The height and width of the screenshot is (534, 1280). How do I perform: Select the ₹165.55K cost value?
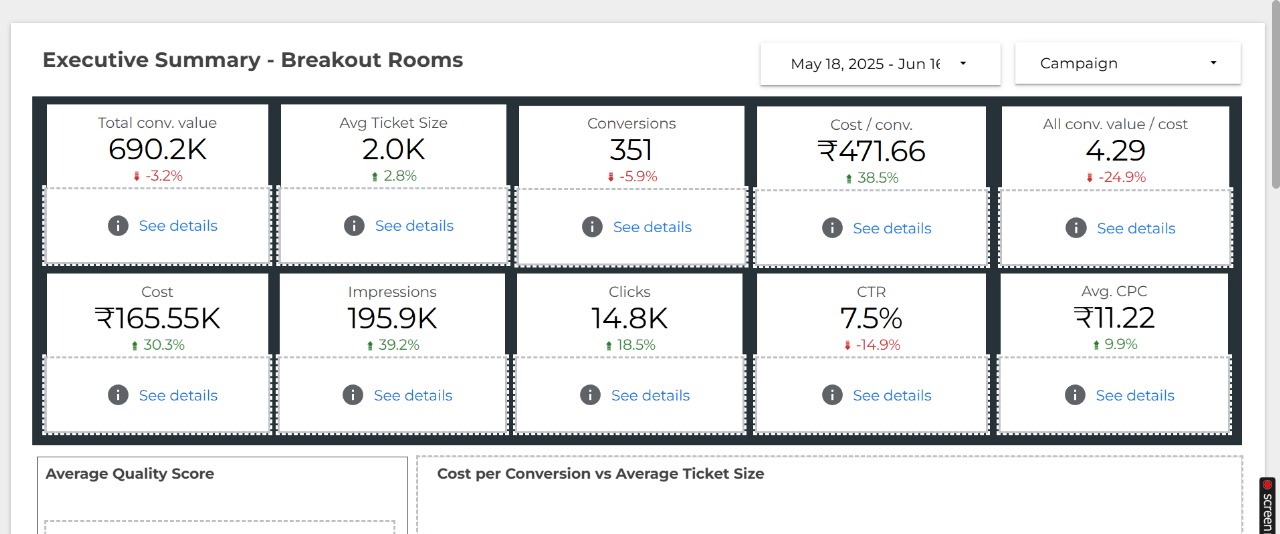[157, 318]
